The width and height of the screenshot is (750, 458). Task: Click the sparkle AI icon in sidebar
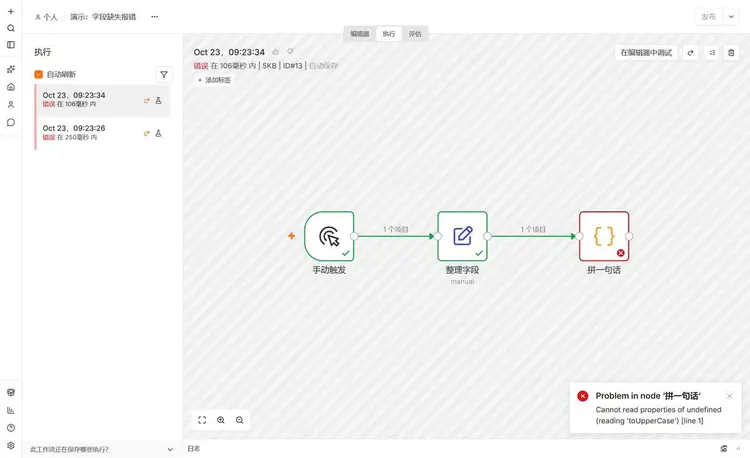point(11,69)
